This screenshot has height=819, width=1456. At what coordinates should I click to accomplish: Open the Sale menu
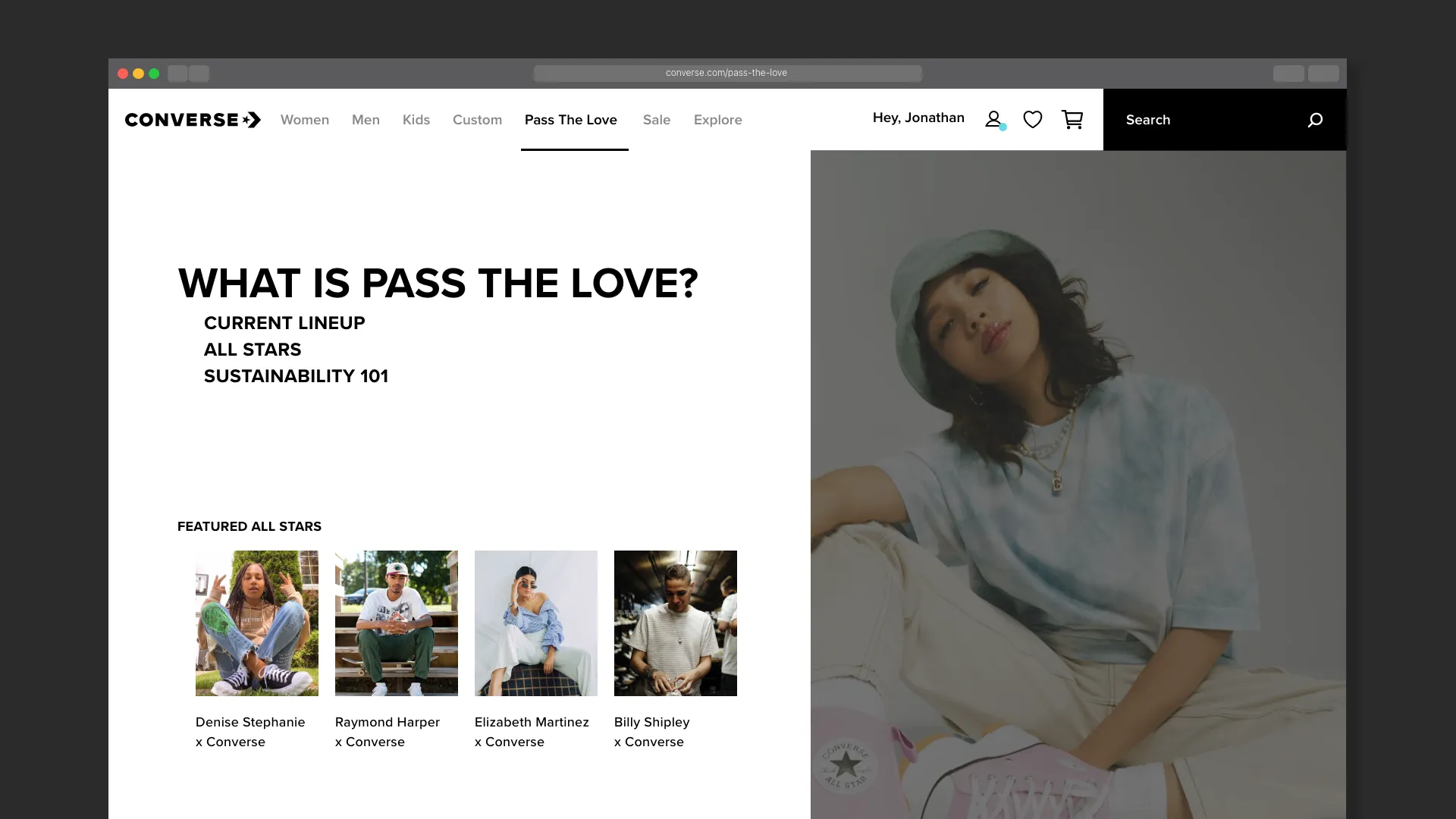pos(657,120)
